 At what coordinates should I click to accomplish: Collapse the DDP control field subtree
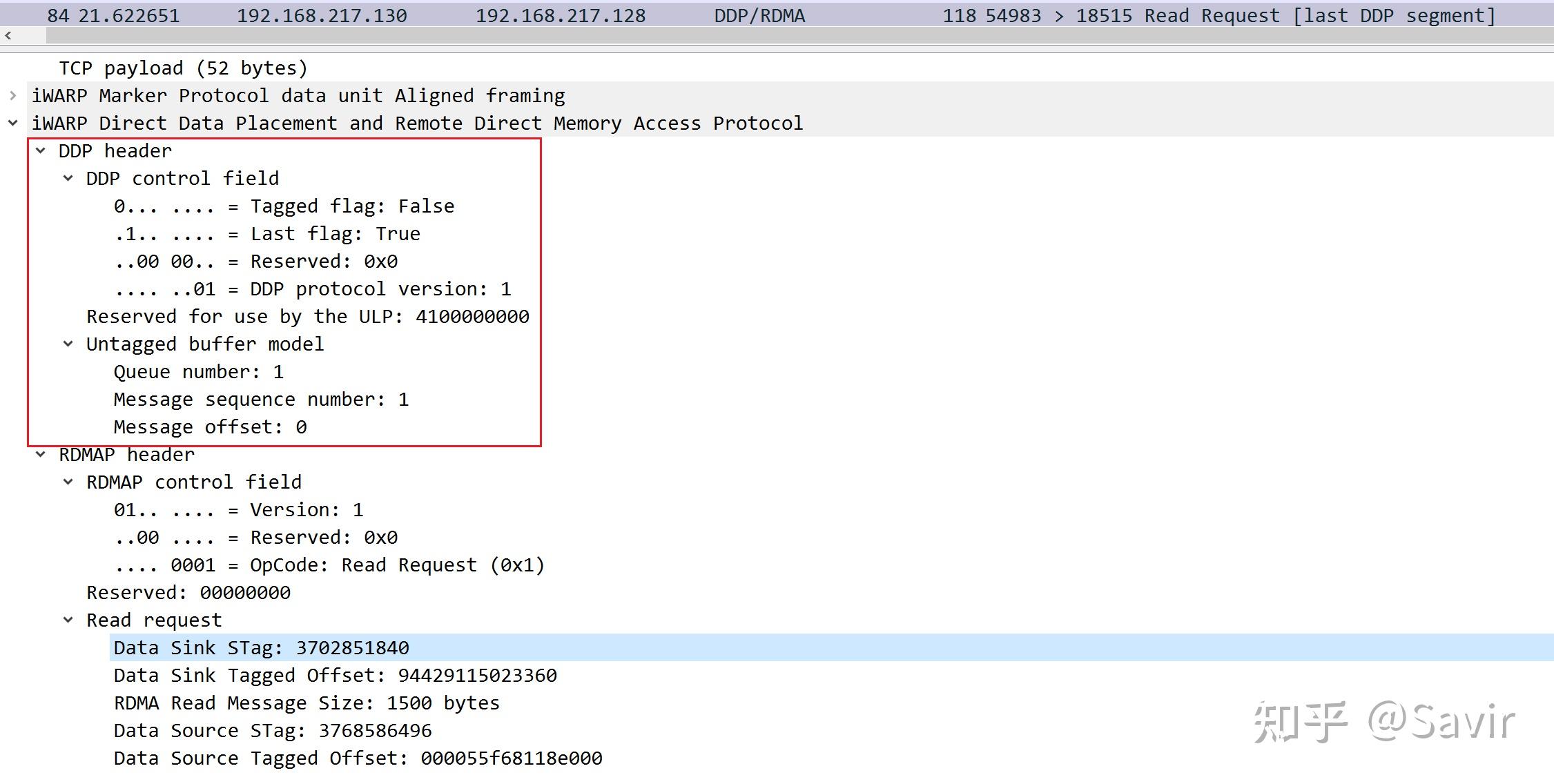[x=68, y=178]
